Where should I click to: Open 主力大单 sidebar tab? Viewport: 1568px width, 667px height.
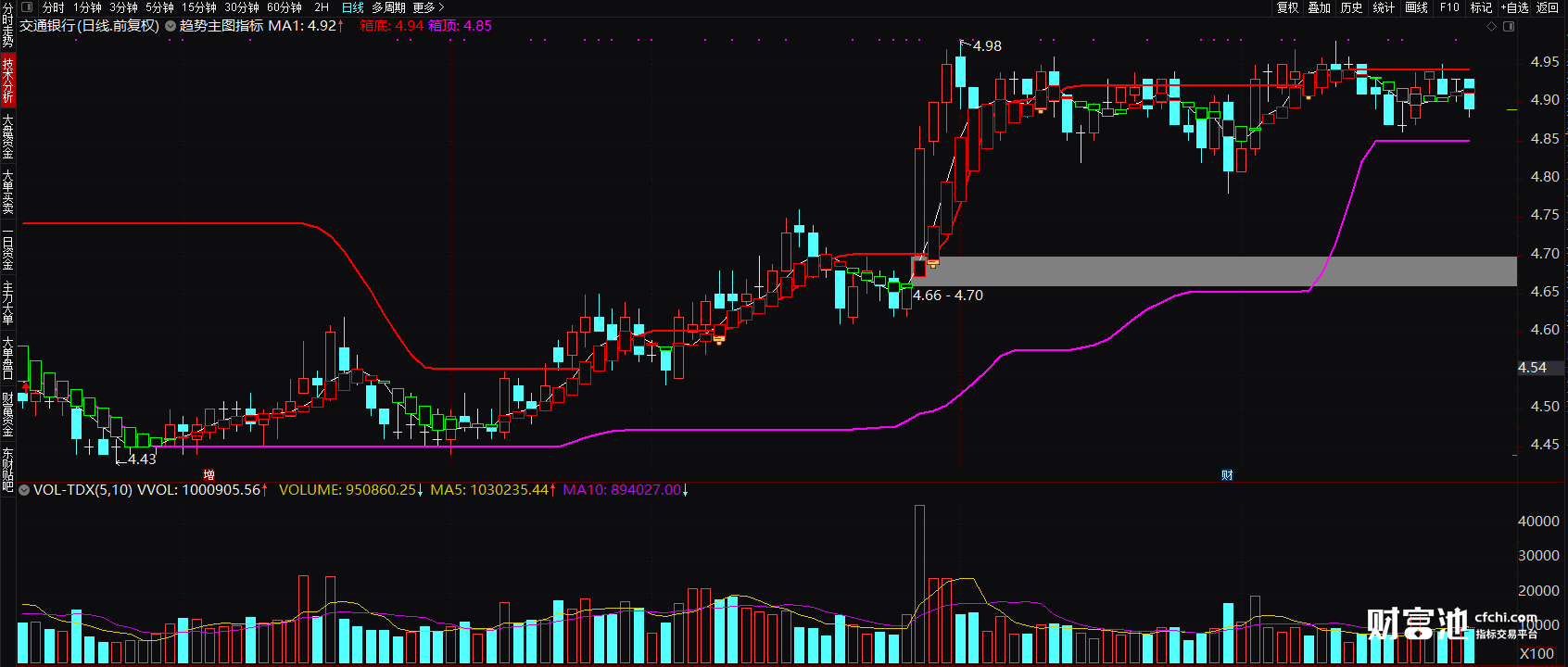coord(7,303)
